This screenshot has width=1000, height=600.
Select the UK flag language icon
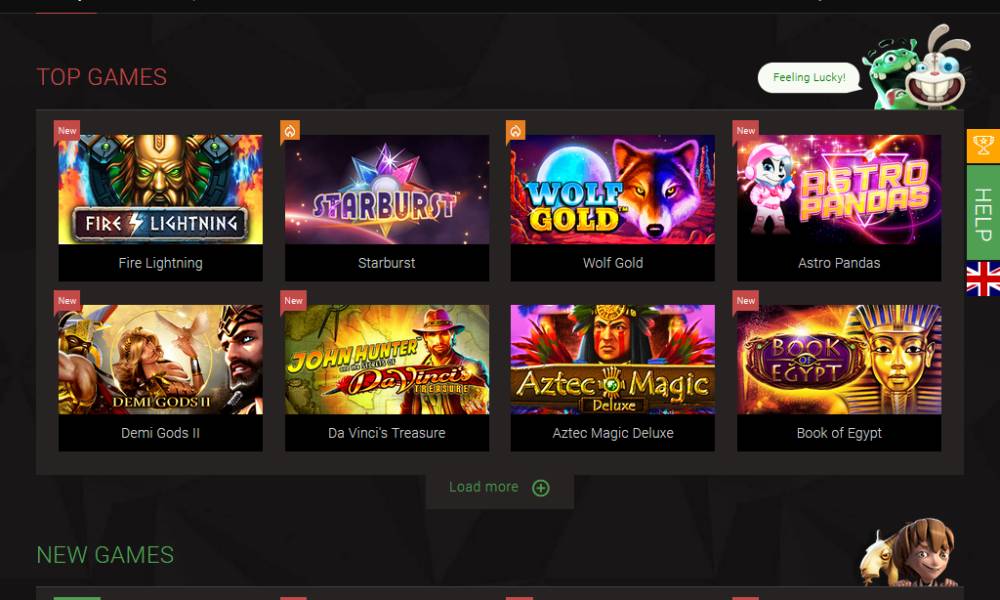pyautogui.click(x=983, y=279)
